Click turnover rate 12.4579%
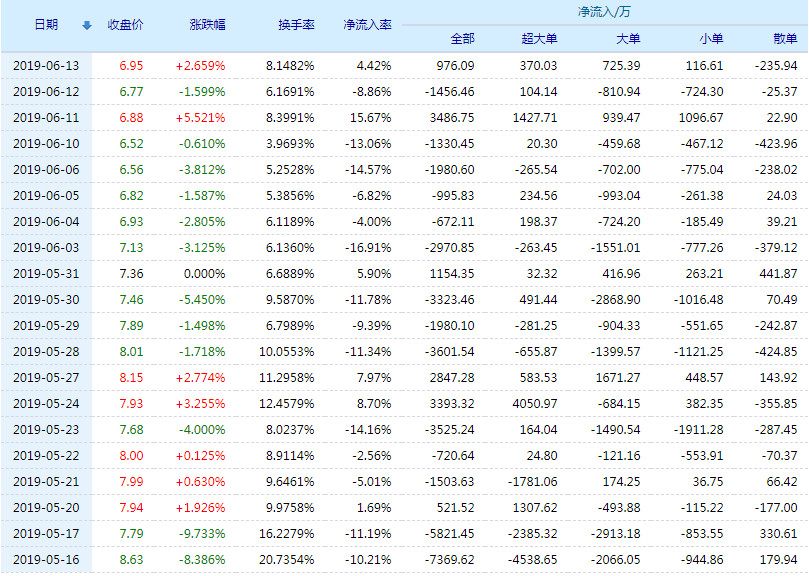Screen dimensions: 809x576 [x=286, y=404]
